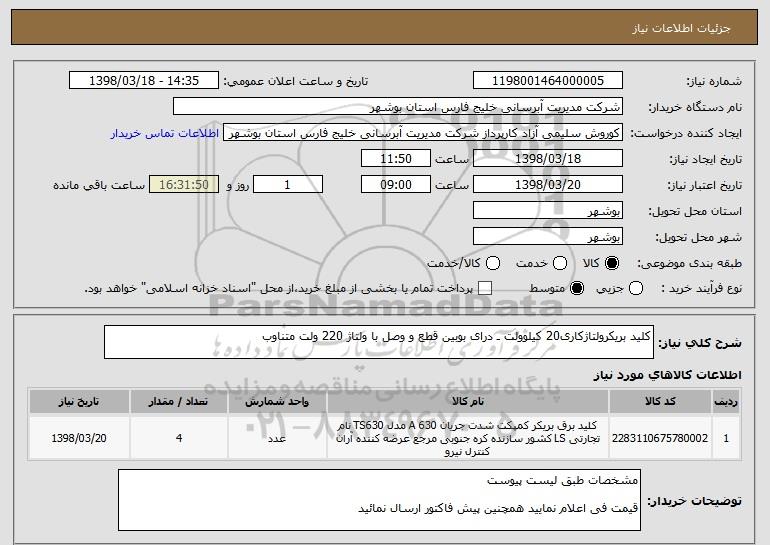
Task: Open the buyer contact information link
Action: point(165,134)
